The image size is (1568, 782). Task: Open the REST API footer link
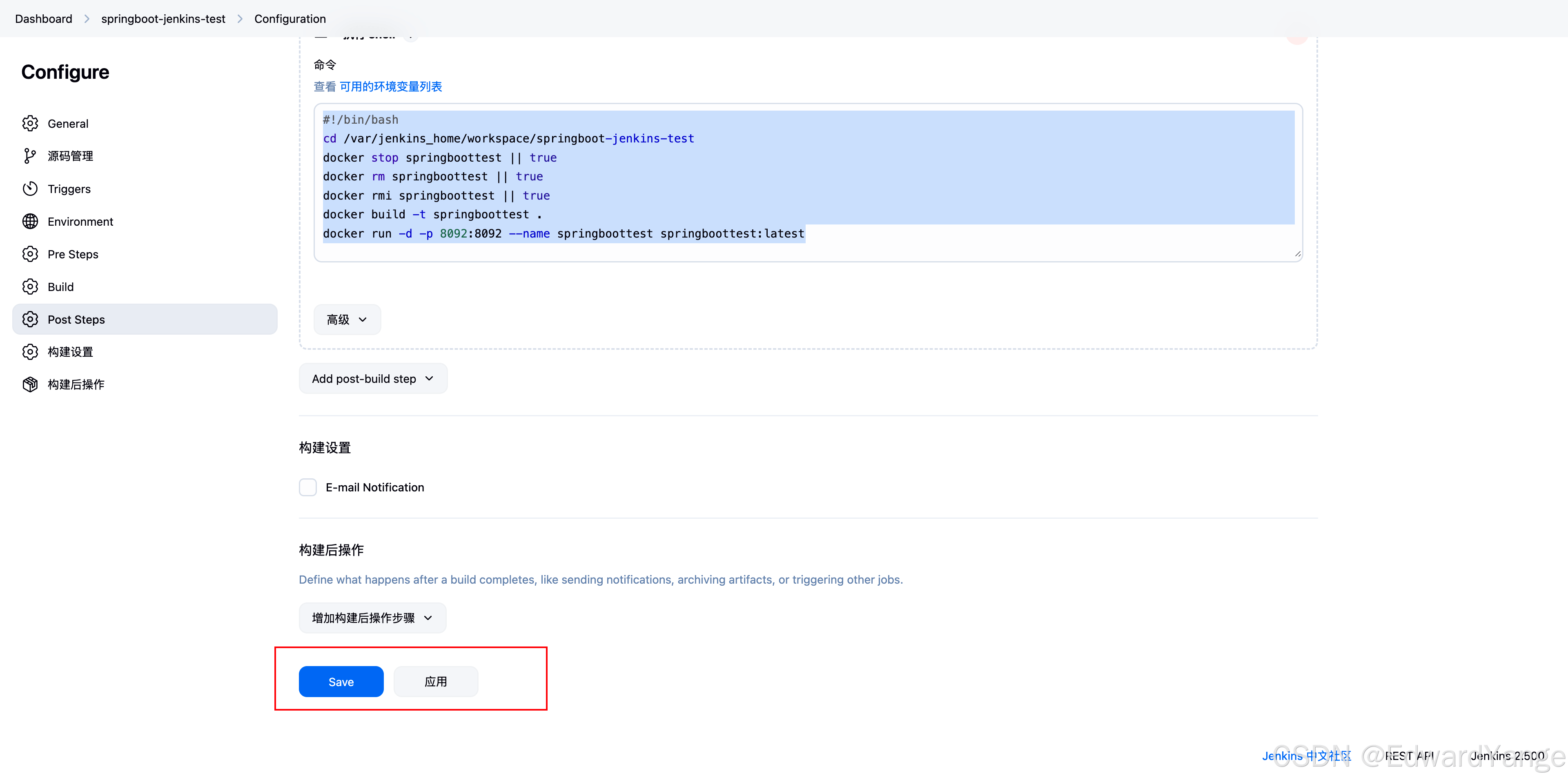1409,756
